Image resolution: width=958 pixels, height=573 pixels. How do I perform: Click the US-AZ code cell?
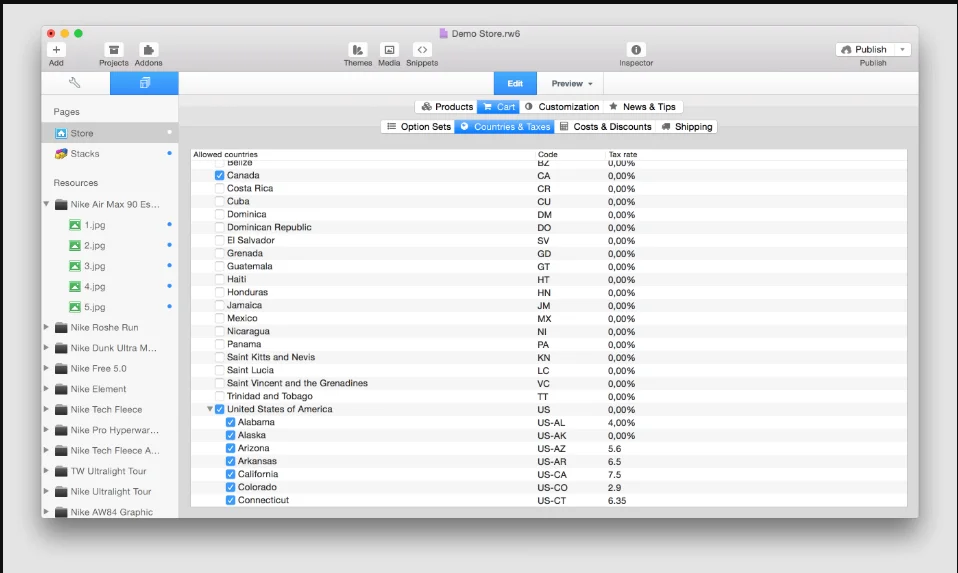tap(551, 448)
